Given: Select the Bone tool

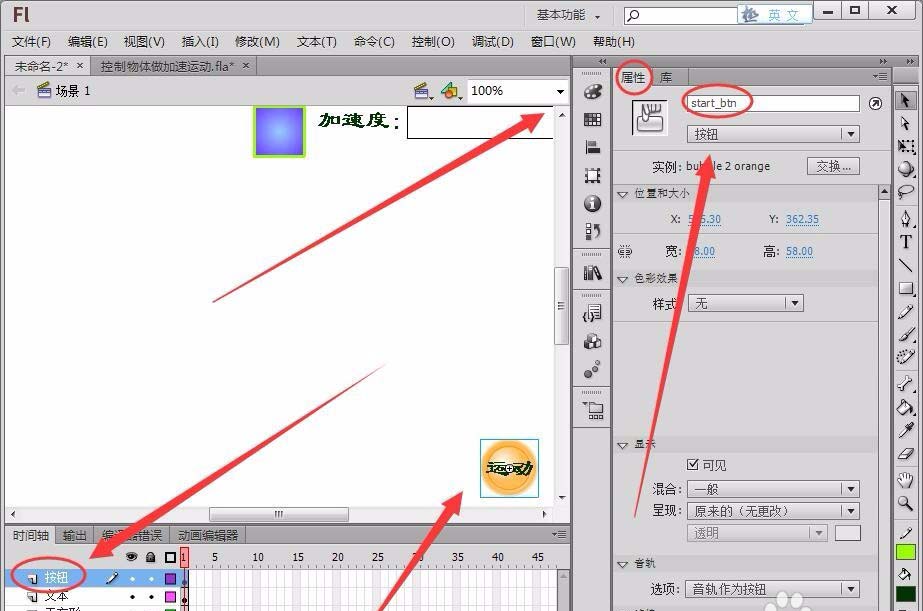Looking at the screenshot, I should coord(905,384).
